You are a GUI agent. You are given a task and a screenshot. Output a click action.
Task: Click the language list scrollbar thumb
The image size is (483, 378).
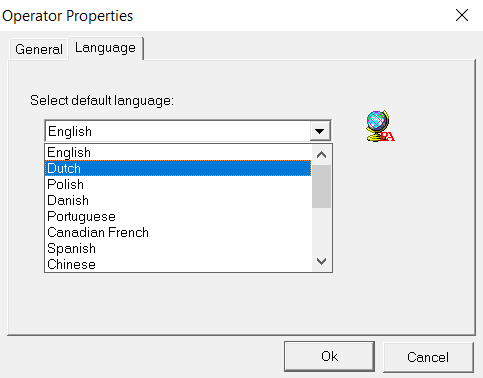[321, 186]
